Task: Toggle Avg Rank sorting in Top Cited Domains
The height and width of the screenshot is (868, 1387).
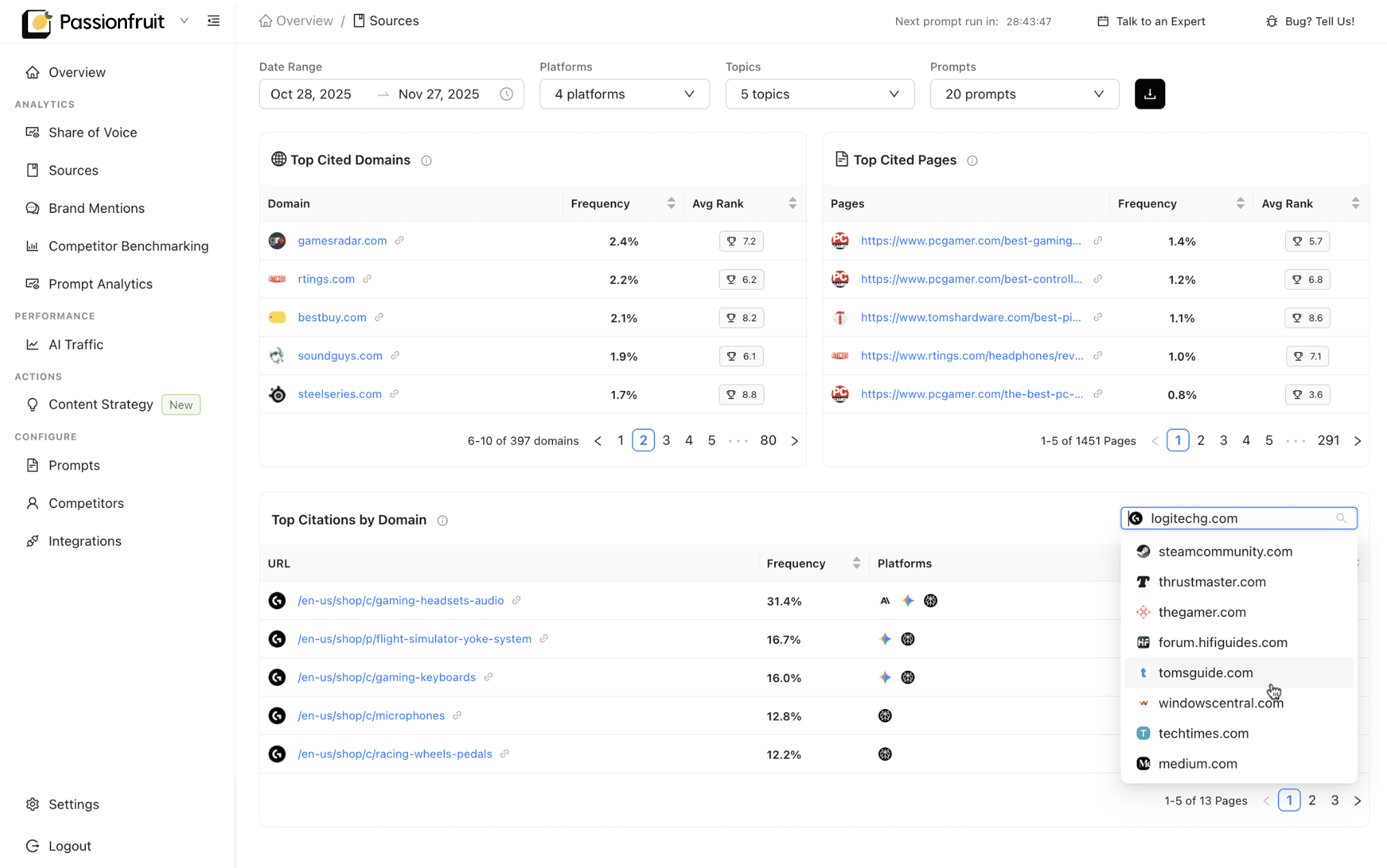Action: 792,203
